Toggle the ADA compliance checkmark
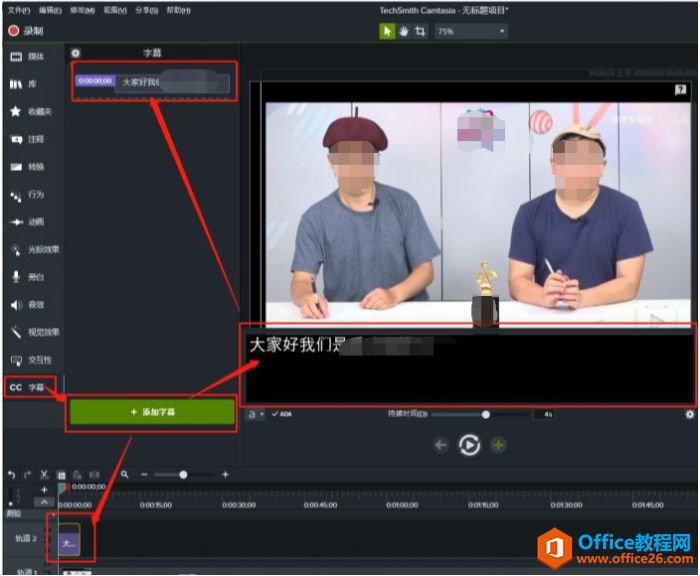Screen dimensions: 700x576 coord(282,414)
